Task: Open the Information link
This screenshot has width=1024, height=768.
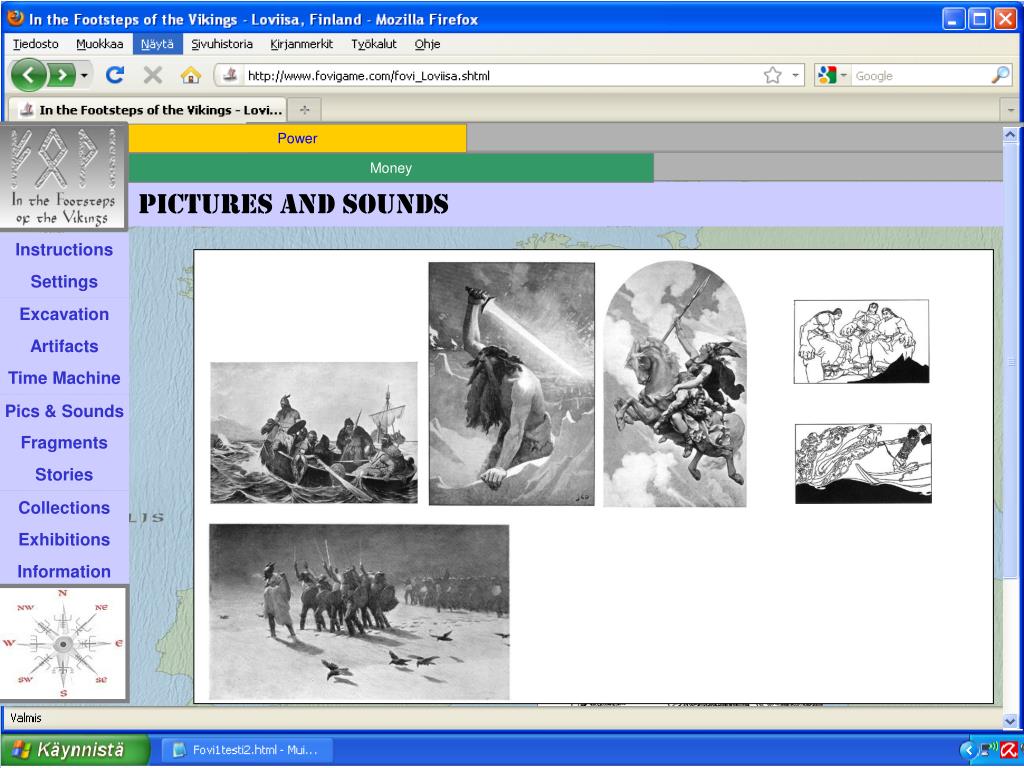Action: (64, 571)
